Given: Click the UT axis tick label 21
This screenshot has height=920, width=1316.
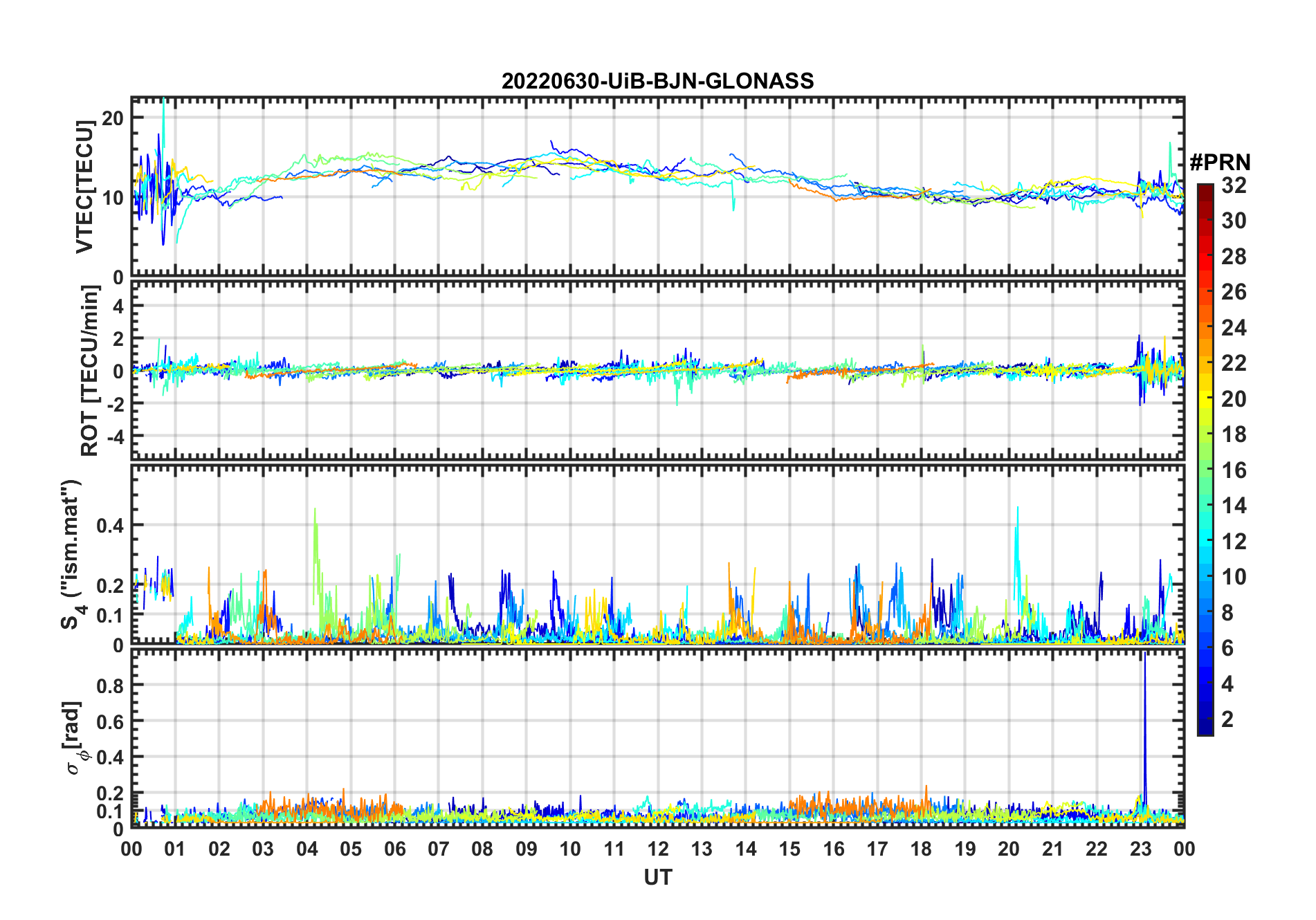Looking at the screenshot, I should (x=1052, y=849).
